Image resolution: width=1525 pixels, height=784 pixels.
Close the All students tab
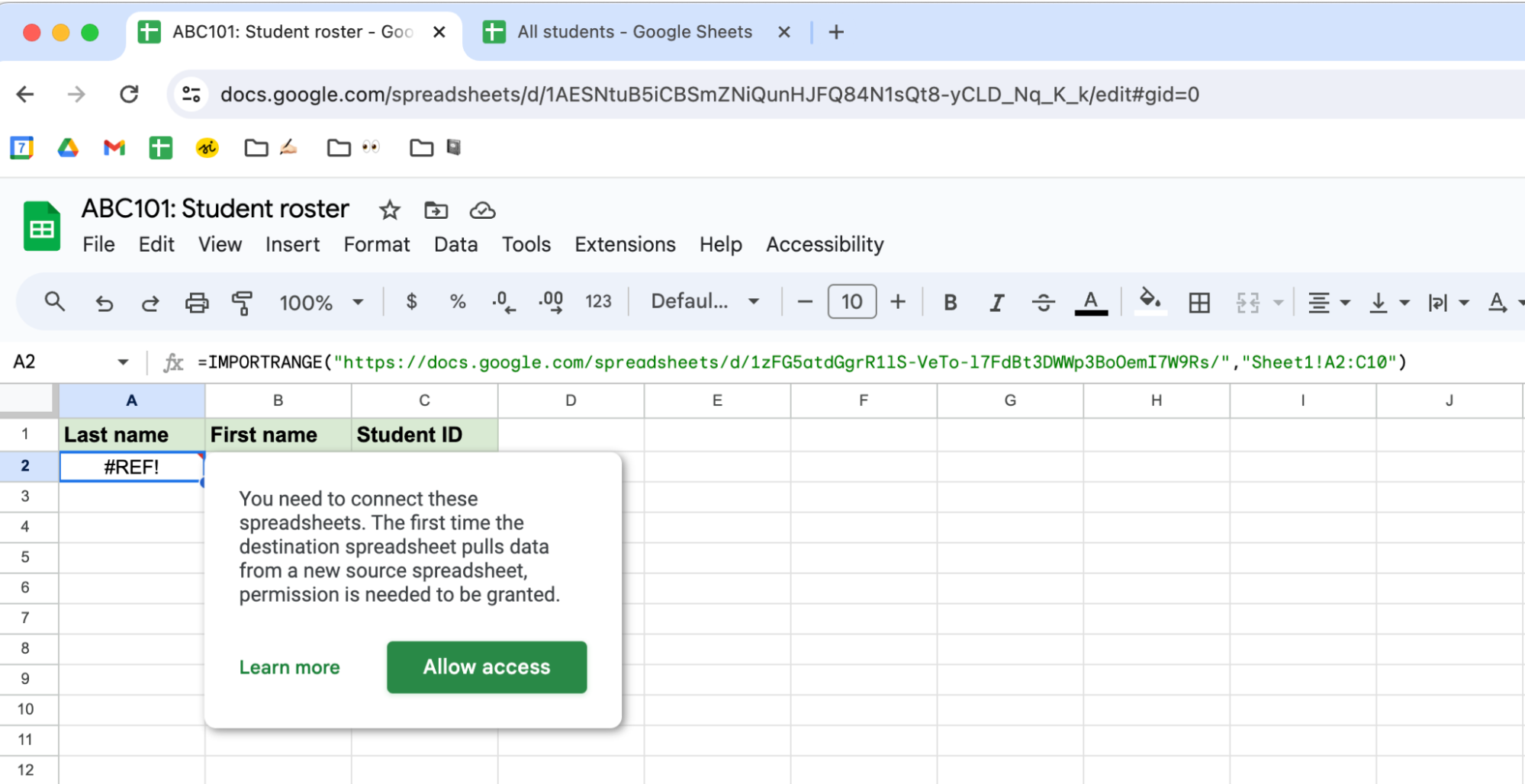[x=784, y=32]
